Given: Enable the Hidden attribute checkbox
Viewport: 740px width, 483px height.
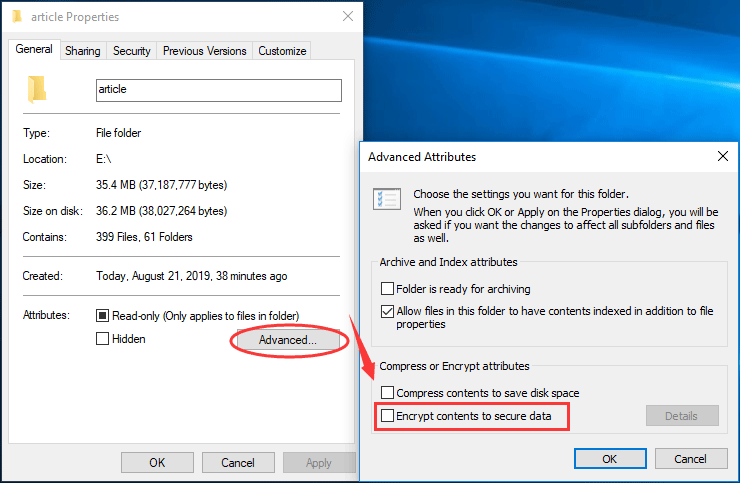Looking at the screenshot, I should tap(102, 339).
